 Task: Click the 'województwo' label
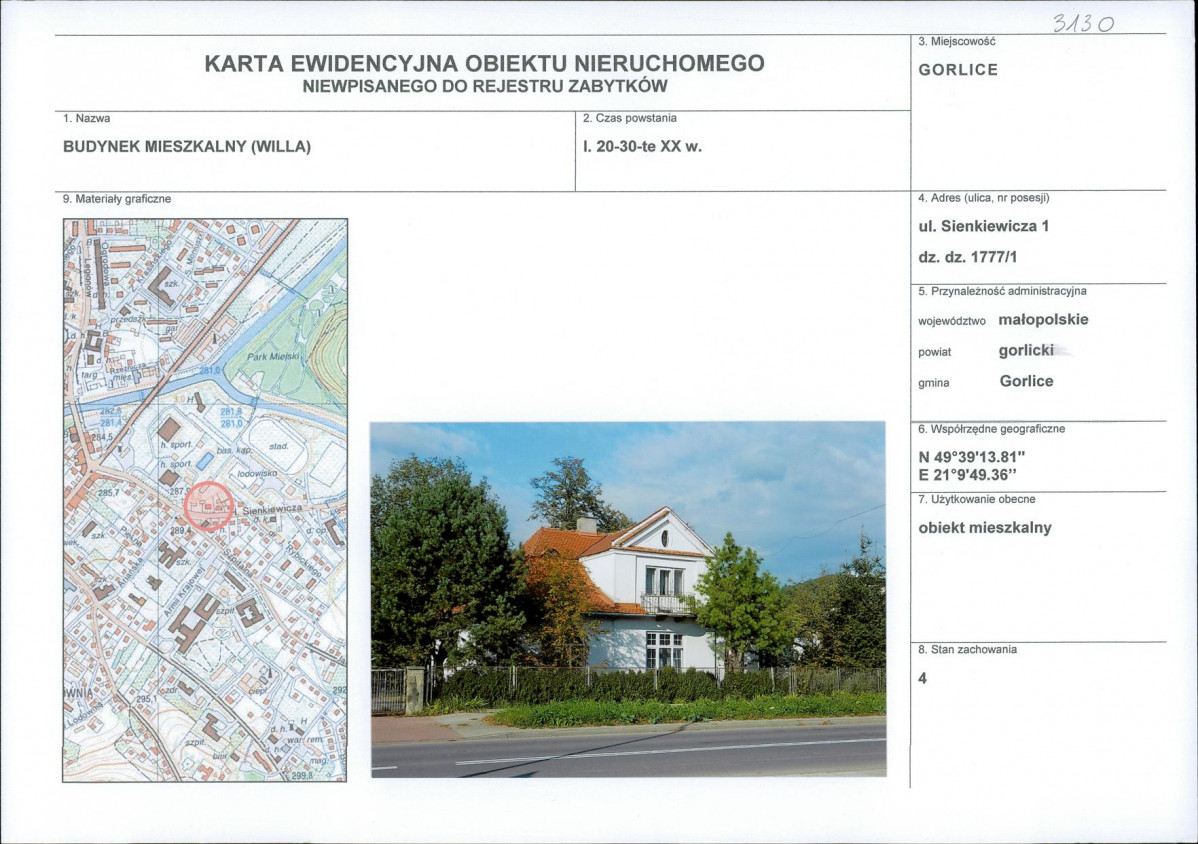[x=952, y=322]
